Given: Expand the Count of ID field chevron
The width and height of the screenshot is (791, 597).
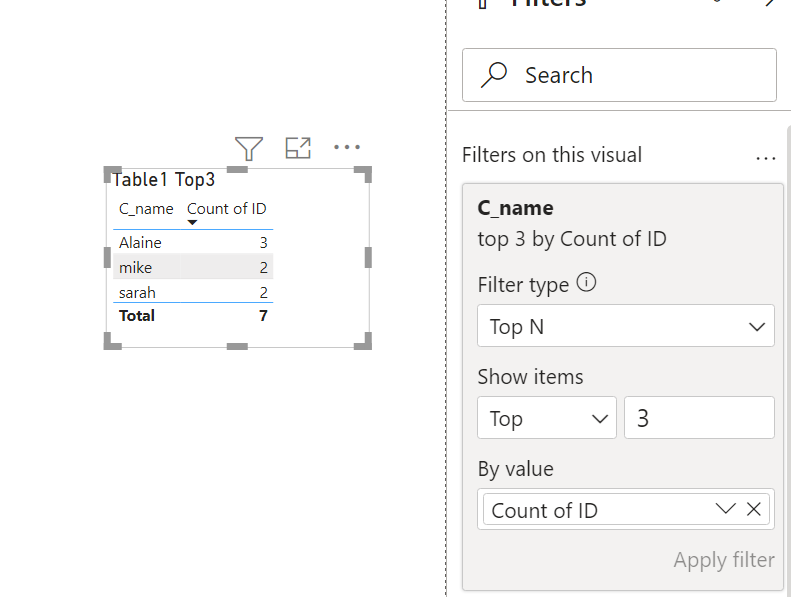Looking at the screenshot, I should (x=725, y=509).
